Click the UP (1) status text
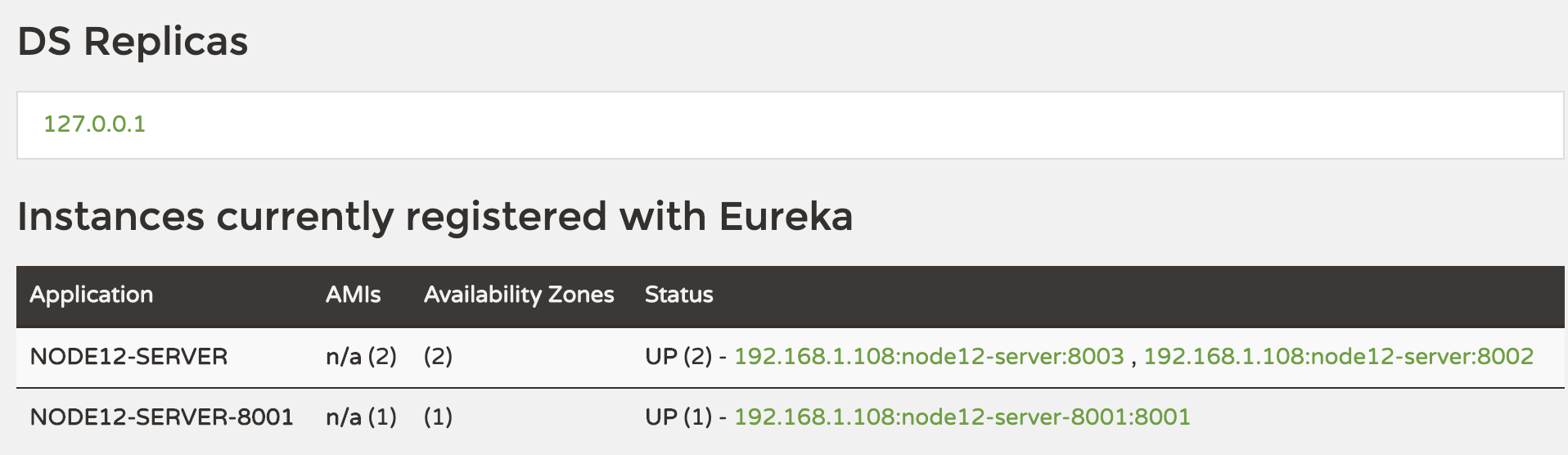Screen dimensions: 1568x455 [678, 417]
